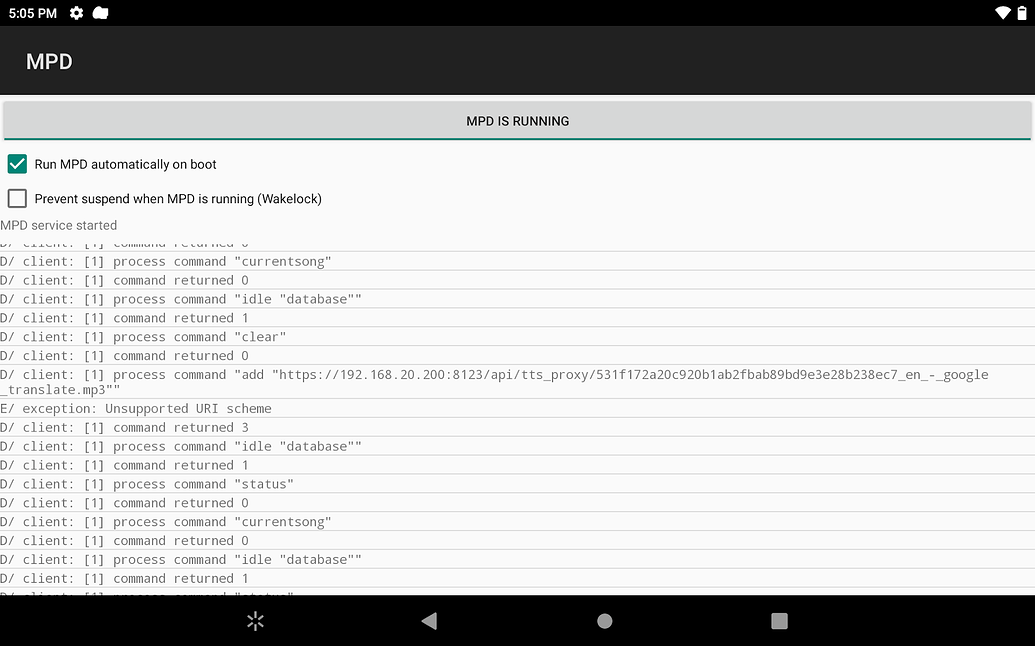
Task: Tap the settings gear icon in status bar
Action: point(75,13)
